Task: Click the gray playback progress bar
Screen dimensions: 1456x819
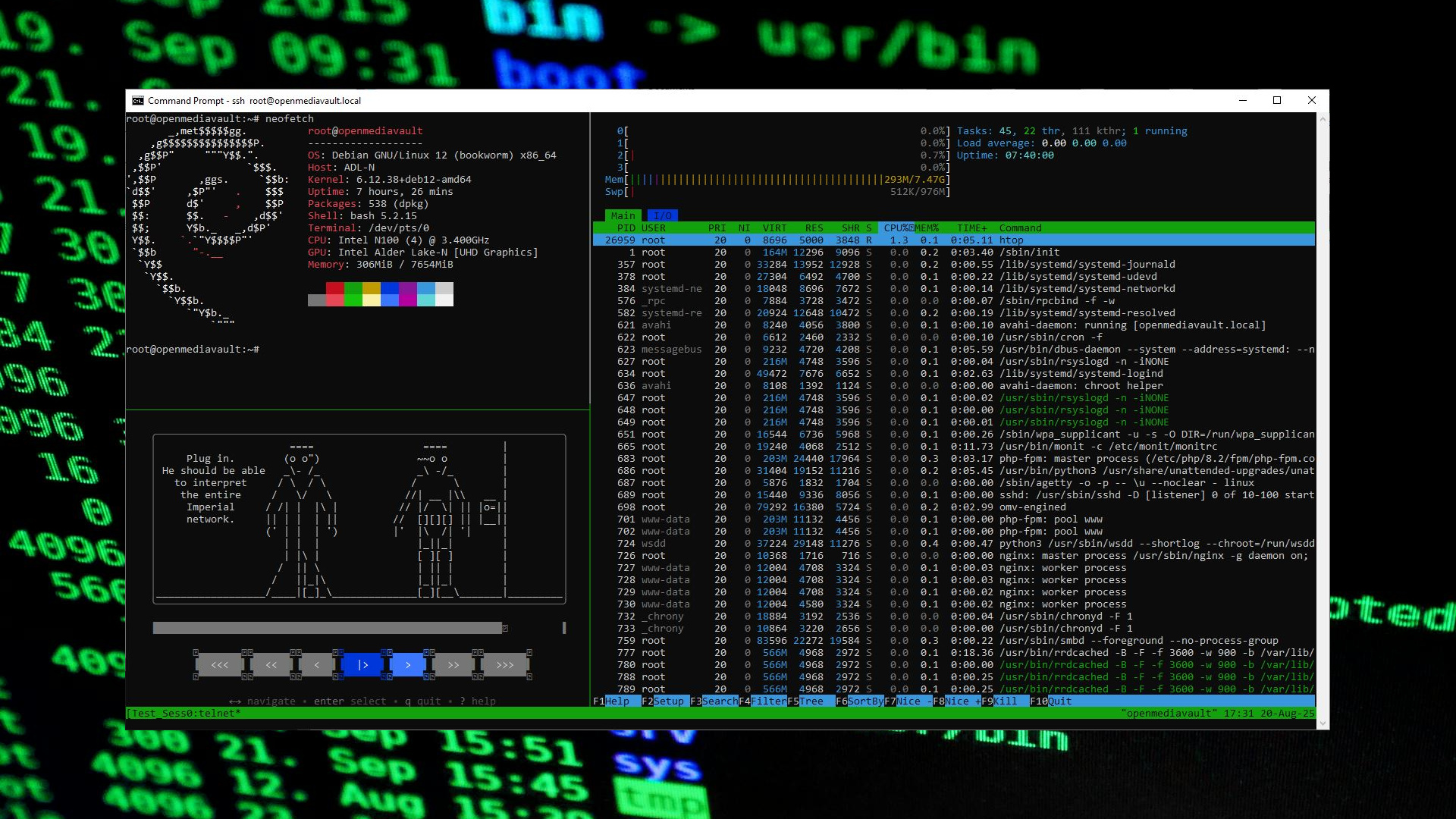Action: click(x=327, y=628)
